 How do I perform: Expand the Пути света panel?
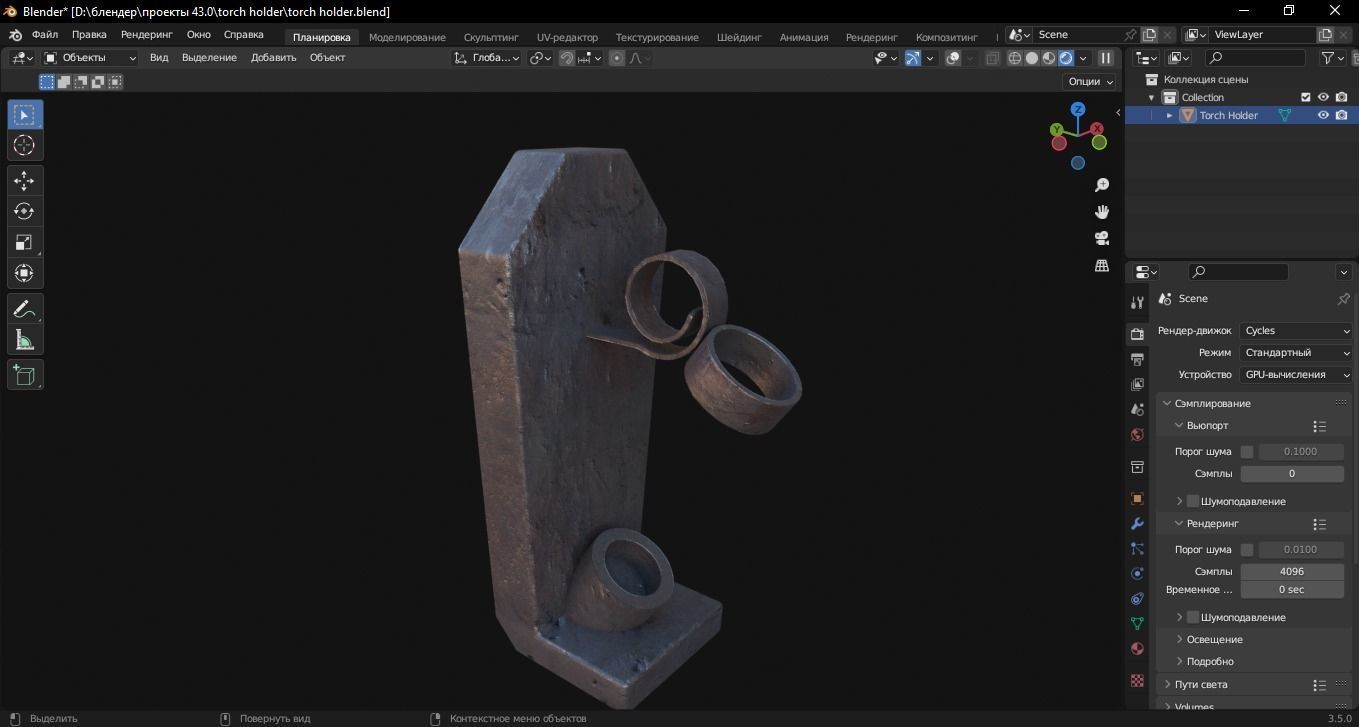click(1201, 685)
